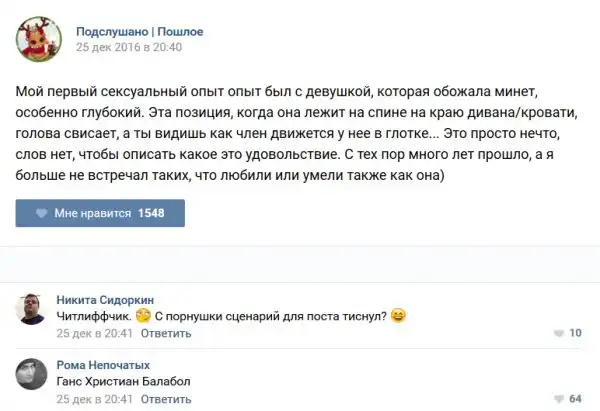The height and width of the screenshot is (411, 600).
Task: Open Никита Сидоркин's profile name link
Action: [105, 300]
